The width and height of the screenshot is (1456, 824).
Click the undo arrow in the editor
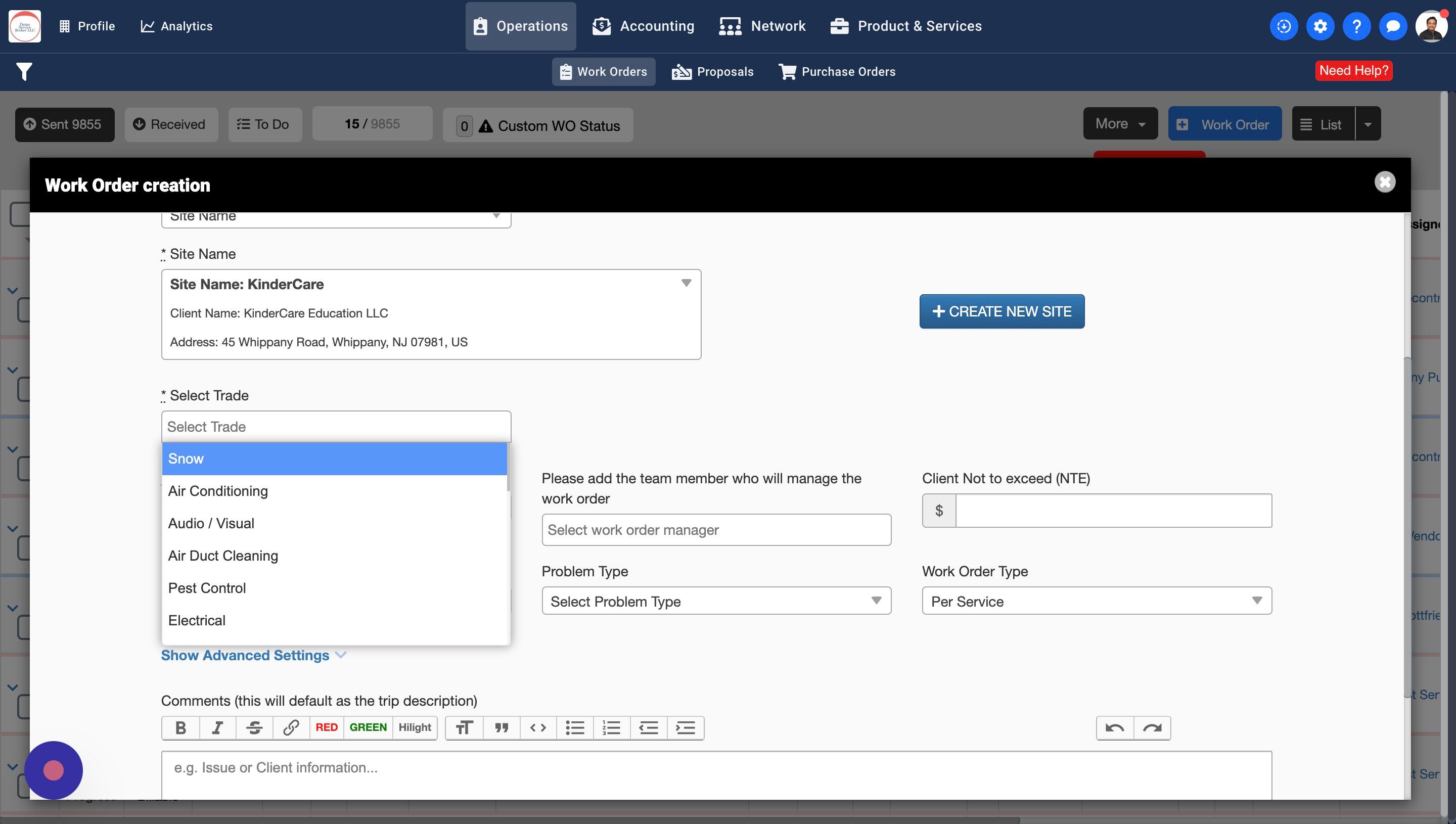[1115, 728]
